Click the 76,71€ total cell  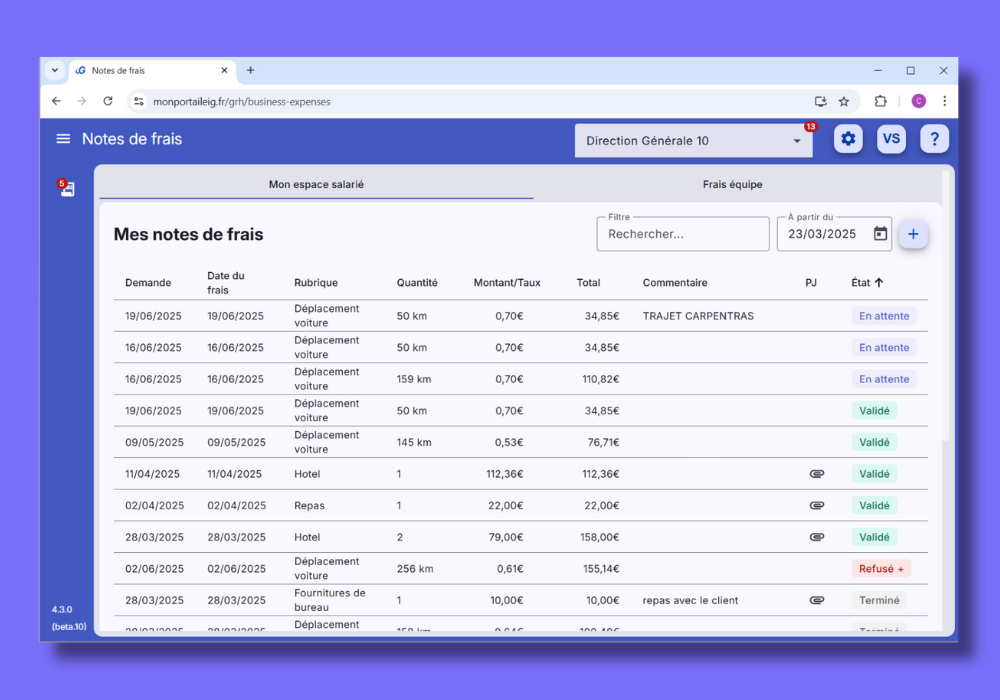click(x=603, y=442)
